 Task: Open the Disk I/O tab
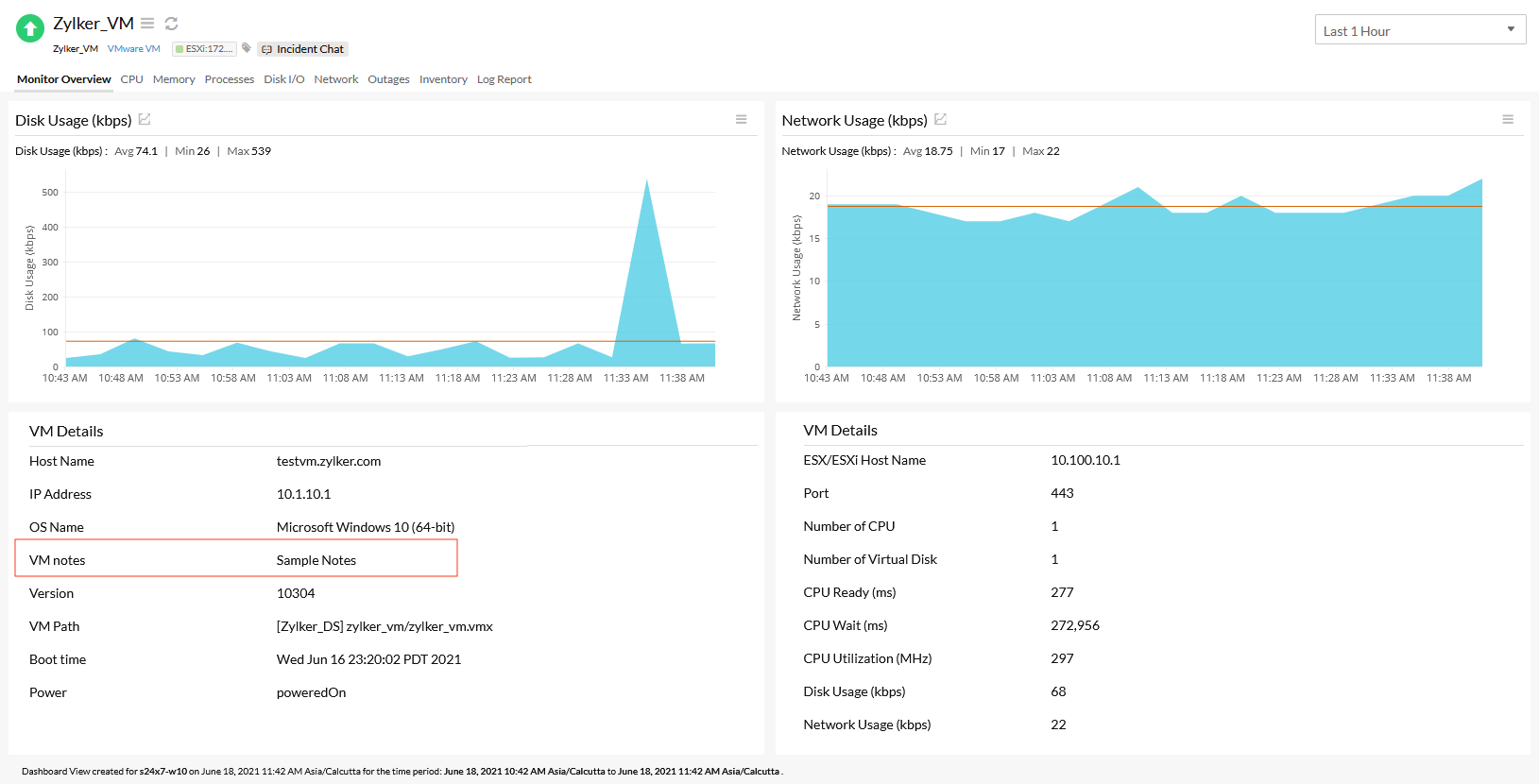tap(284, 79)
